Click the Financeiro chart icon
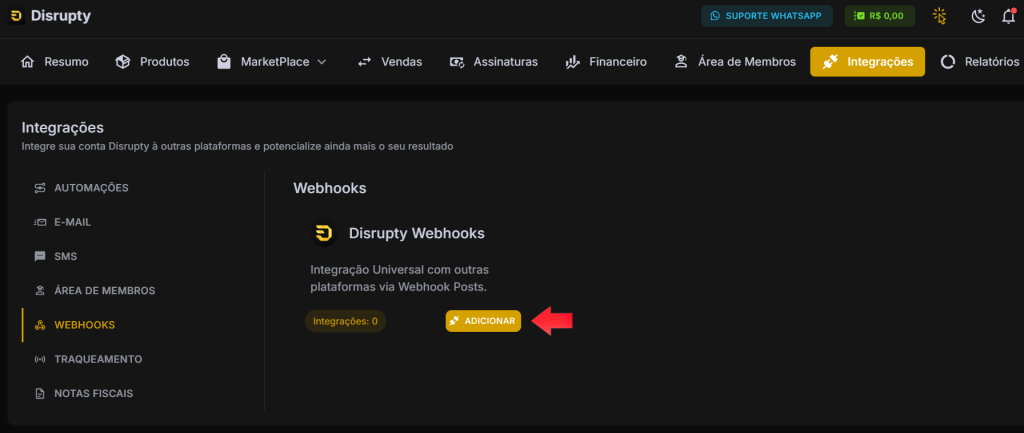Screen dimensions: 1024x433 pyautogui.click(x=573, y=62)
